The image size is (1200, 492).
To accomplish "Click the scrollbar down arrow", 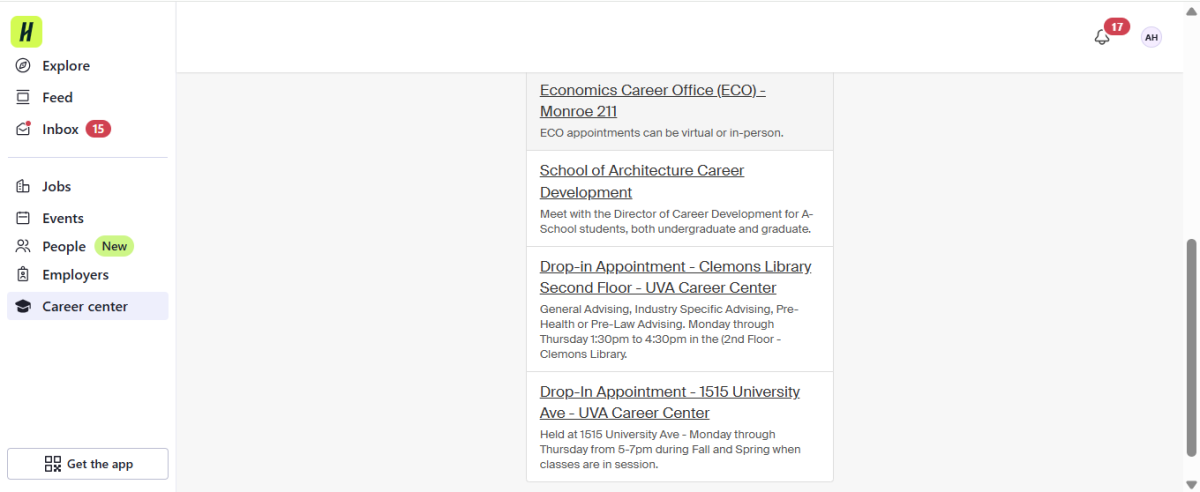I will coord(1190,484).
